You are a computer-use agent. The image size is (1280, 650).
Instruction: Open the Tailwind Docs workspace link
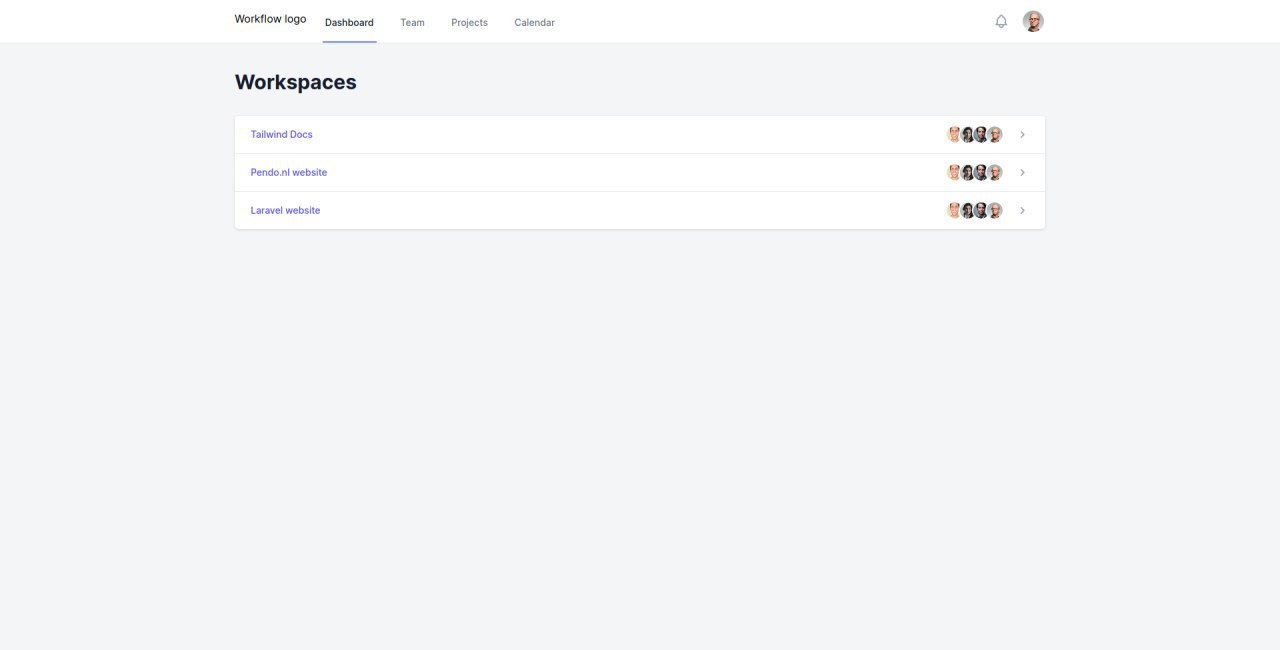pos(281,134)
